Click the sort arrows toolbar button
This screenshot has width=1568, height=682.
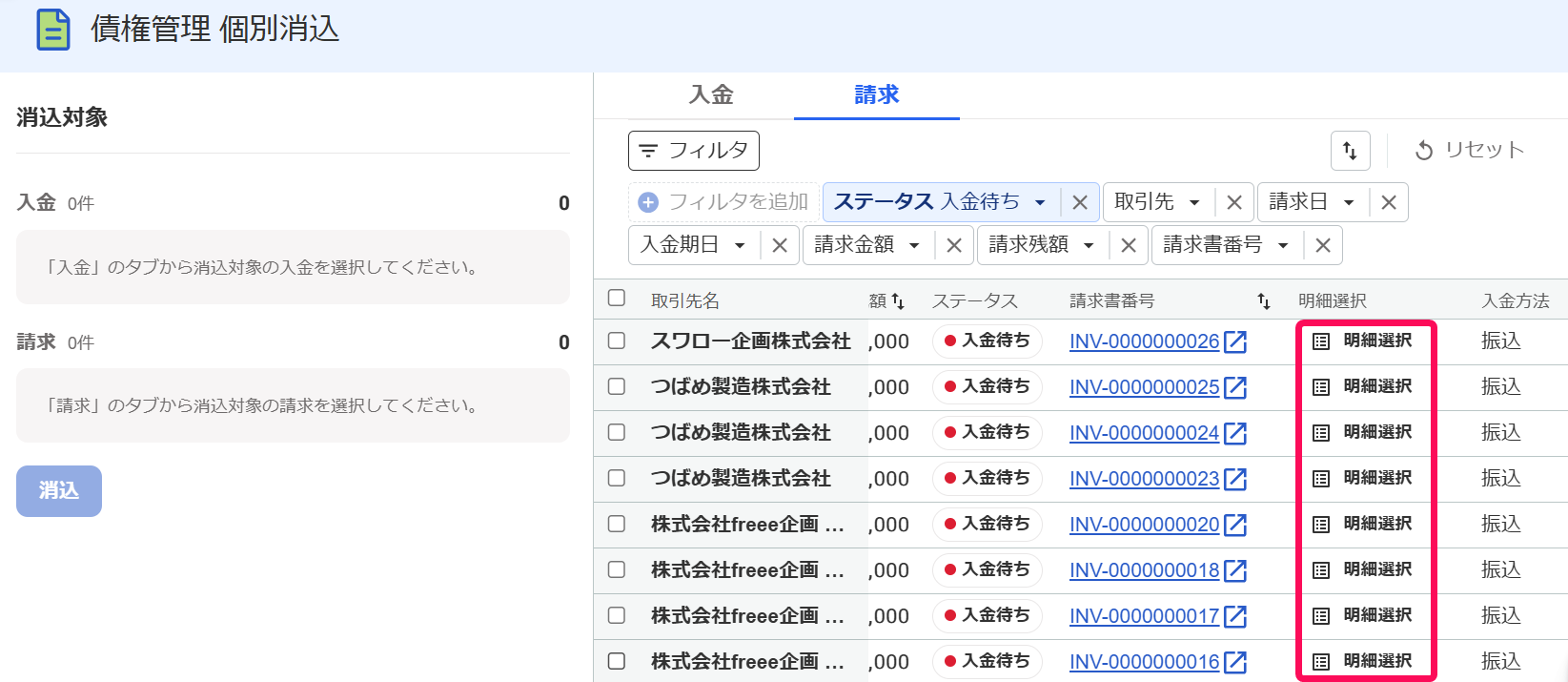1350,151
